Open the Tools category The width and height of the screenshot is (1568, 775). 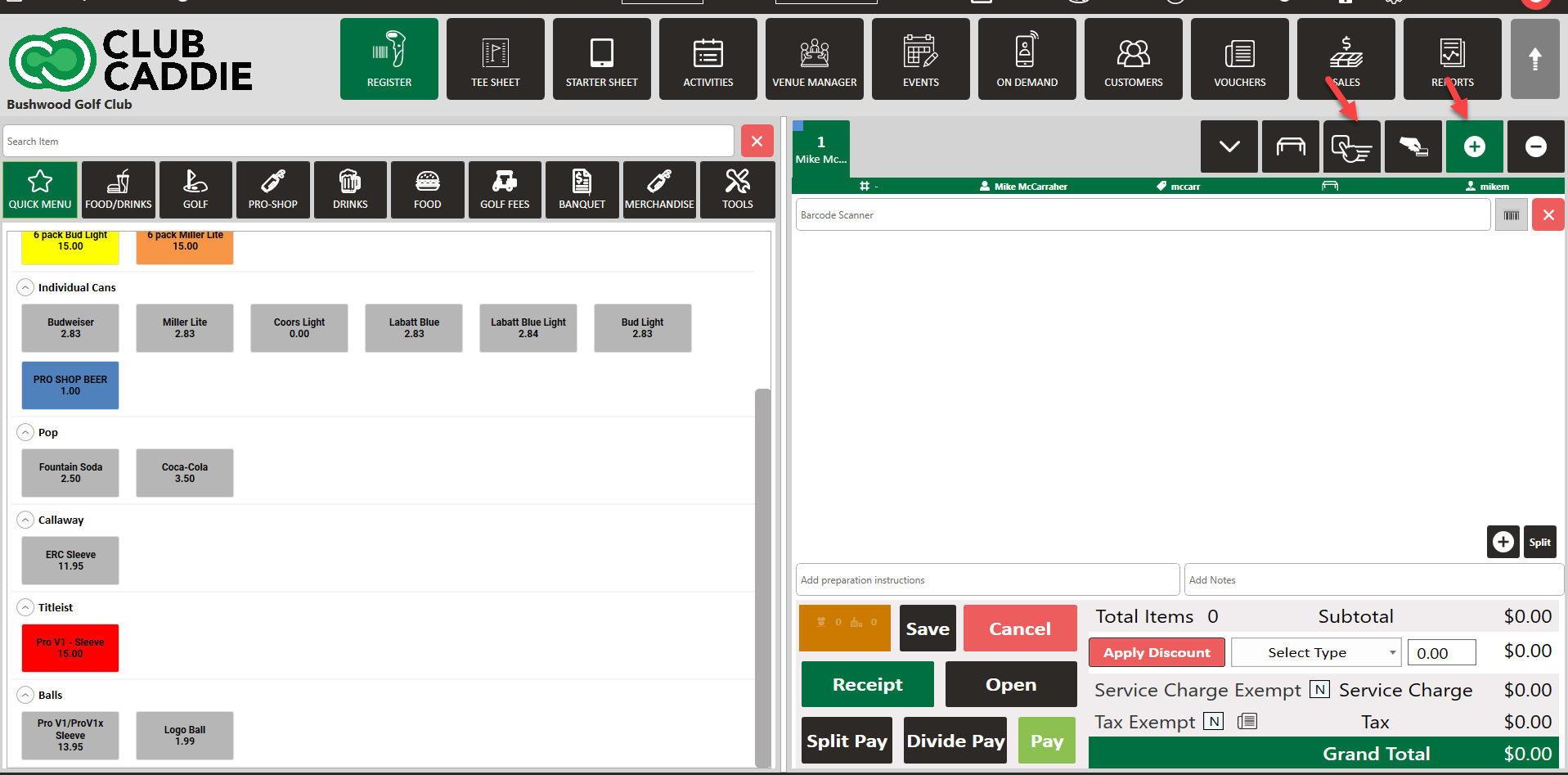point(737,190)
